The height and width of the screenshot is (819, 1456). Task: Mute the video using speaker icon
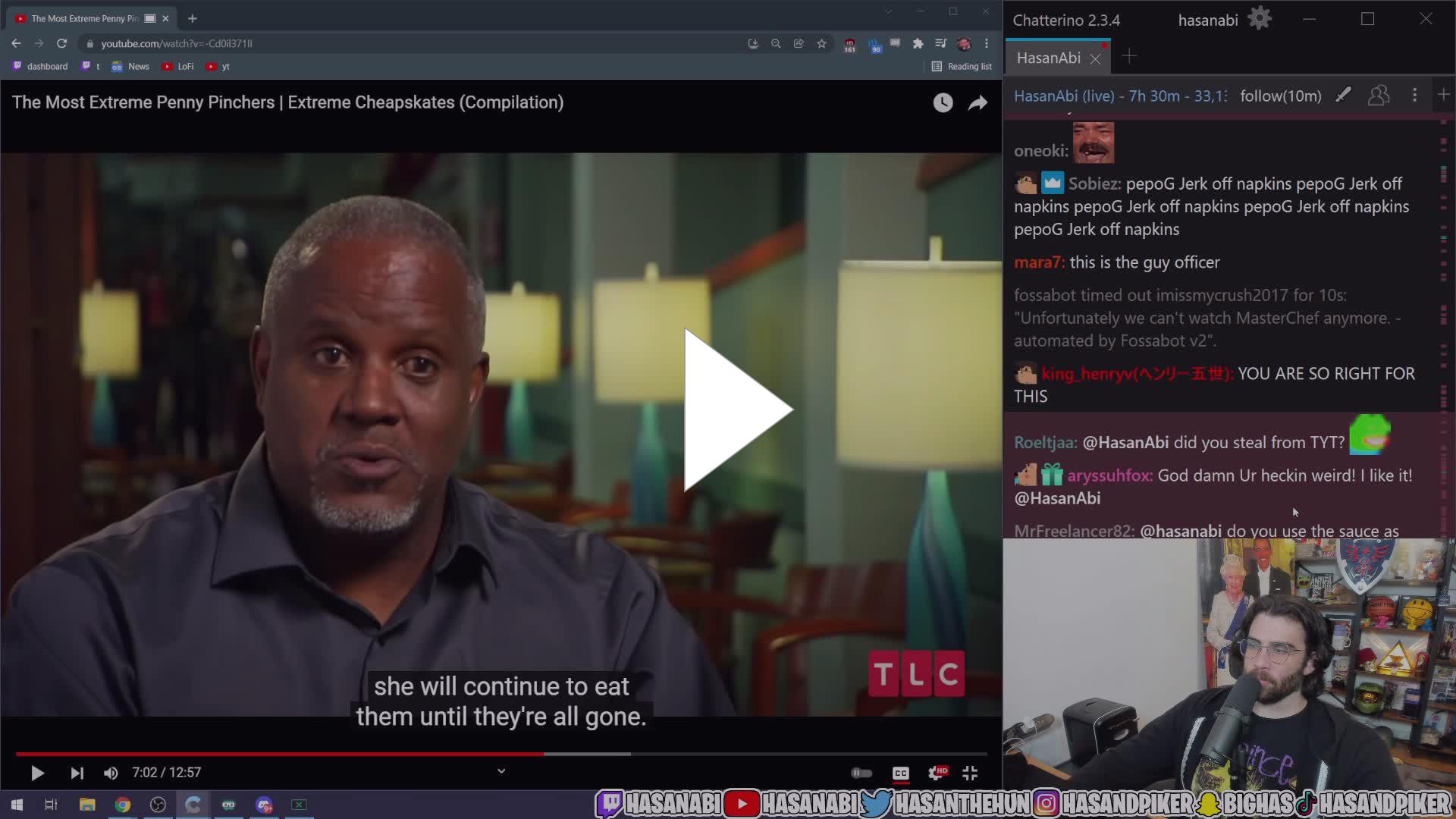pyautogui.click(x=111, y=773)
